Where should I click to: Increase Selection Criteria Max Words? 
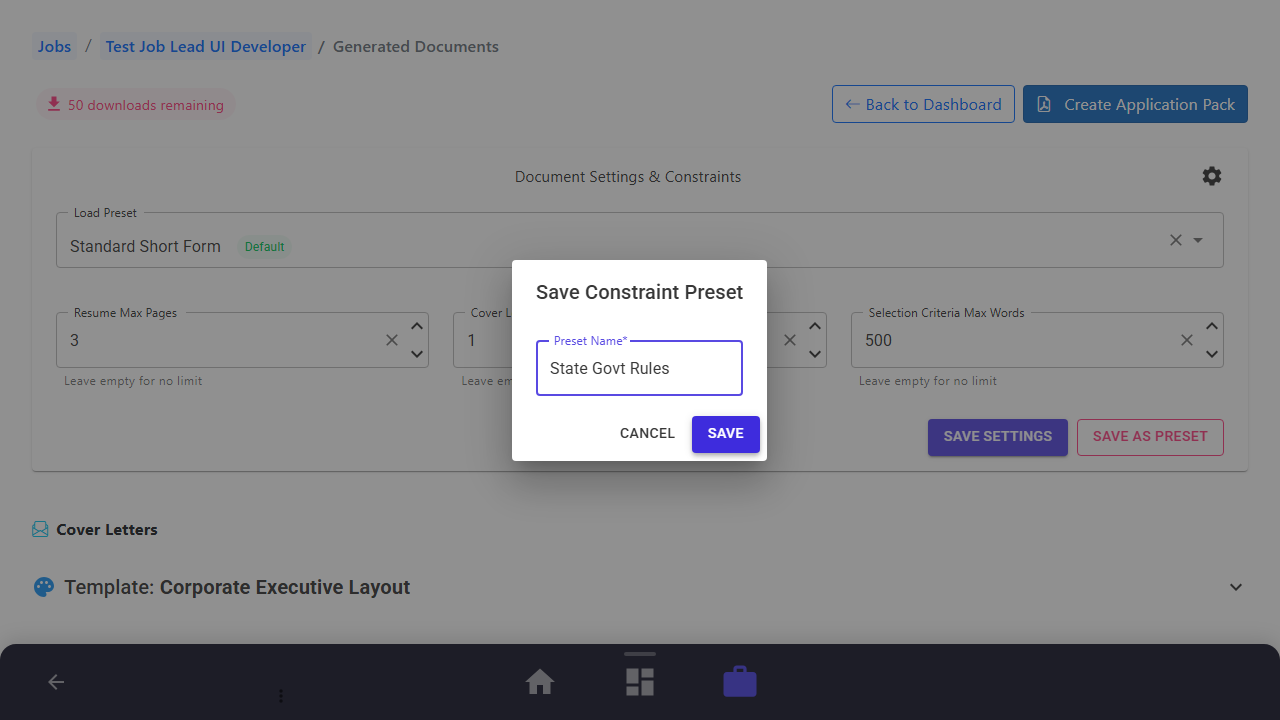click(1212, 326)
